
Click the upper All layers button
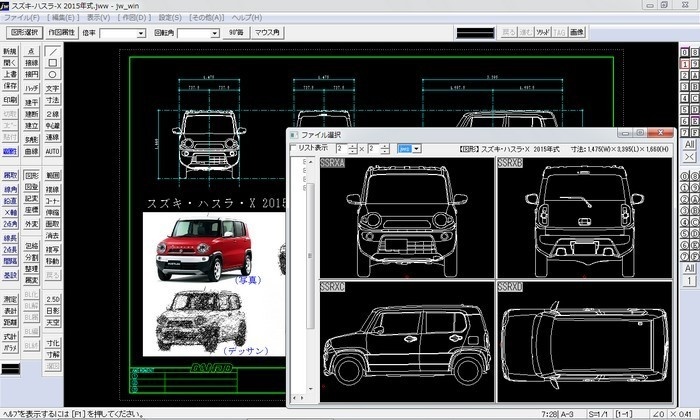pos(689,144)
